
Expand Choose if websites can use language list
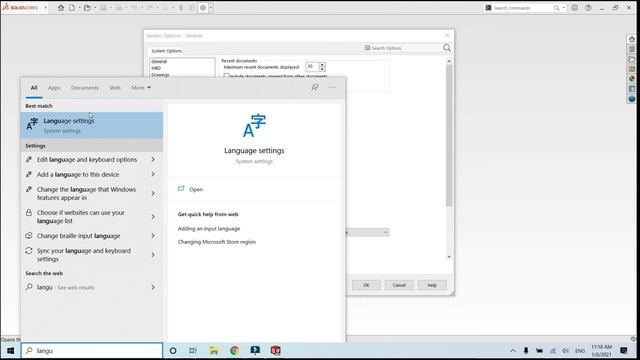[x=153, y=217]
